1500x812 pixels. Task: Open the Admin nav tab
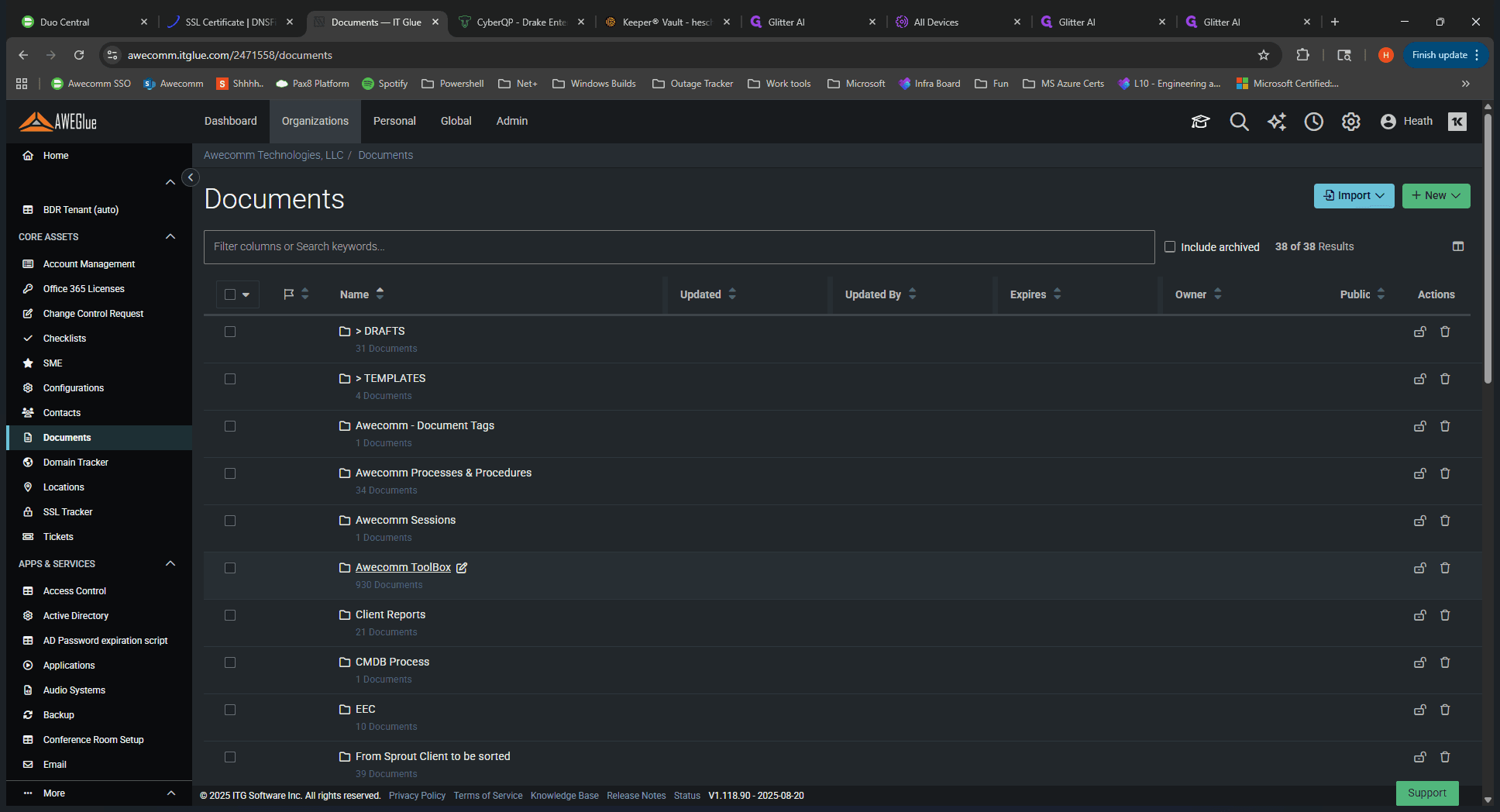point(512,121)
